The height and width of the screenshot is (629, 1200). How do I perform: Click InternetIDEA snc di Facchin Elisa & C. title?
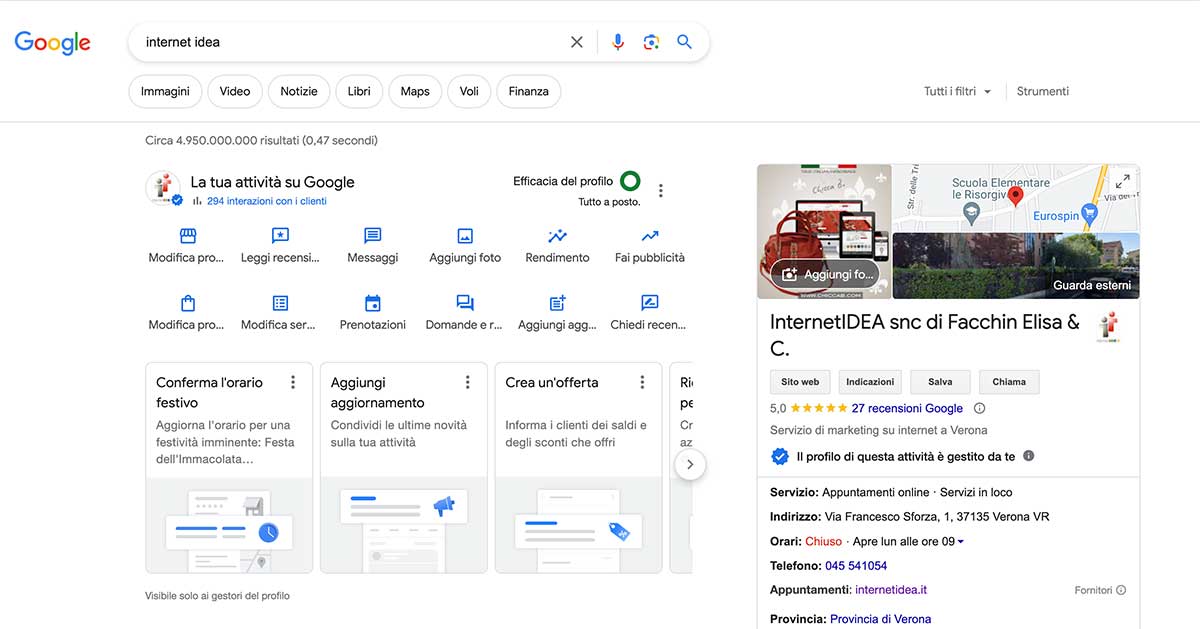pyautogui.click(x=925, y=335)
